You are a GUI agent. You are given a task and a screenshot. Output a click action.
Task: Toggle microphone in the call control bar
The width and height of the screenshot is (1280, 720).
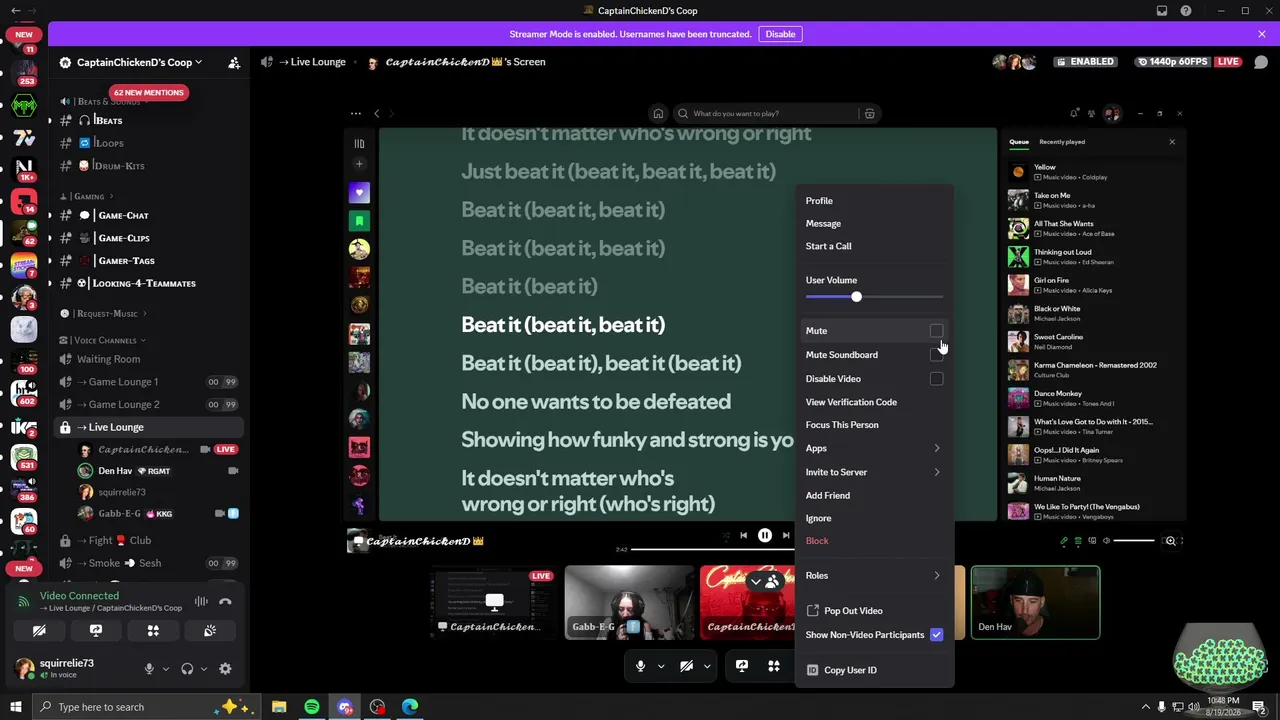pyautogui.click(x=641, y=666)
